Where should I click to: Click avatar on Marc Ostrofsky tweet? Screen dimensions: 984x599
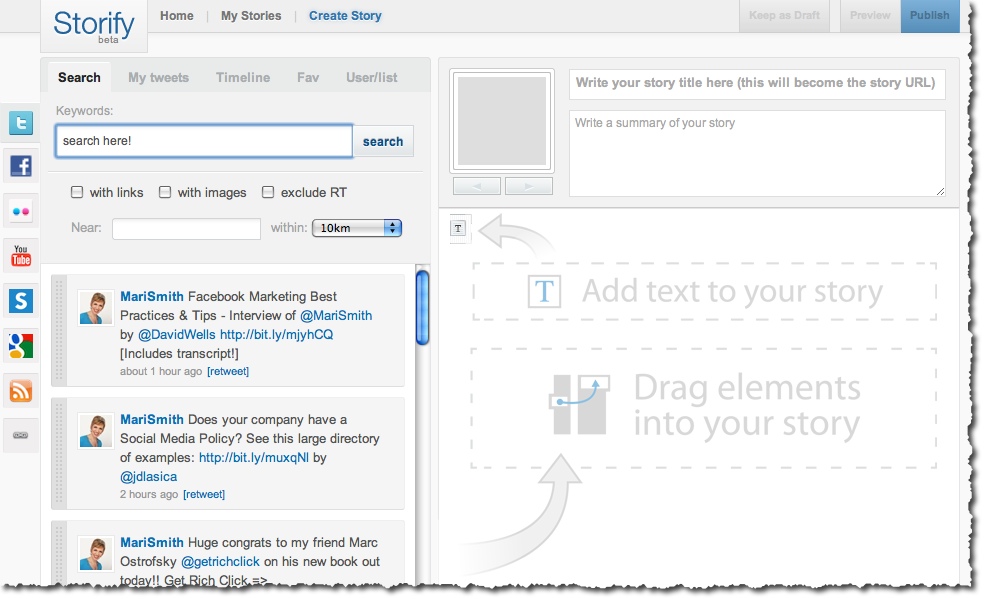coord(96,553)
